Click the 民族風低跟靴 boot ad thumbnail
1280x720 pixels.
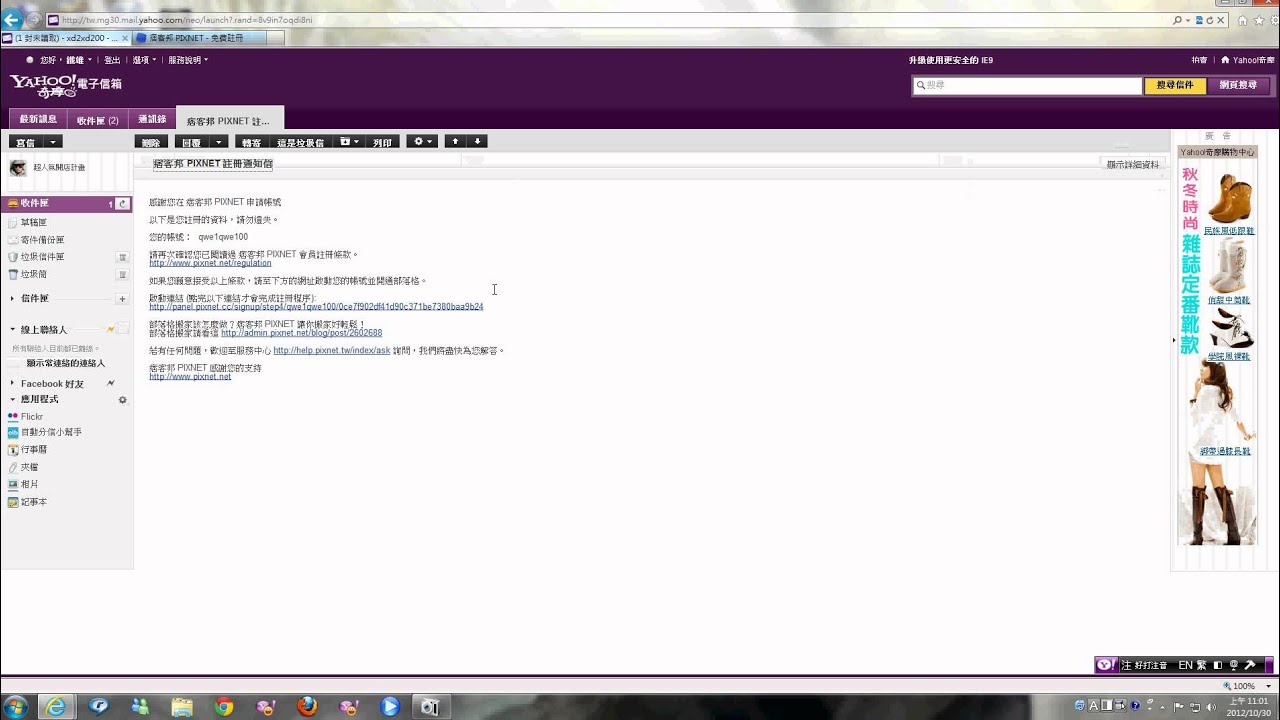point(1229,200)
